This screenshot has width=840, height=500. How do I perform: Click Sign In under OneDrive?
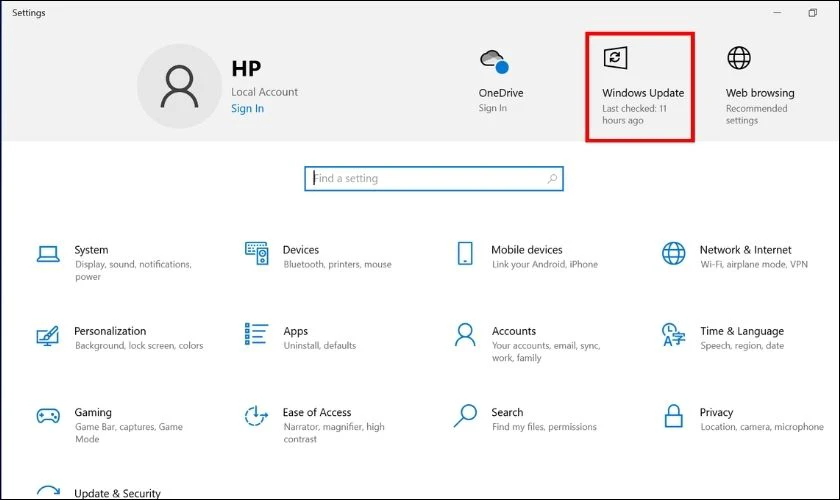click(493, 108)
